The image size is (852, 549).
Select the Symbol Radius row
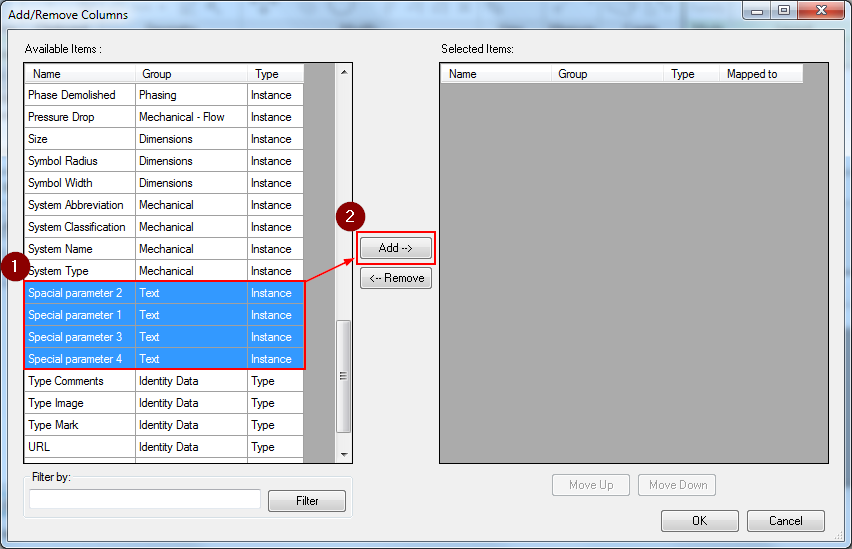click(164, 161)
